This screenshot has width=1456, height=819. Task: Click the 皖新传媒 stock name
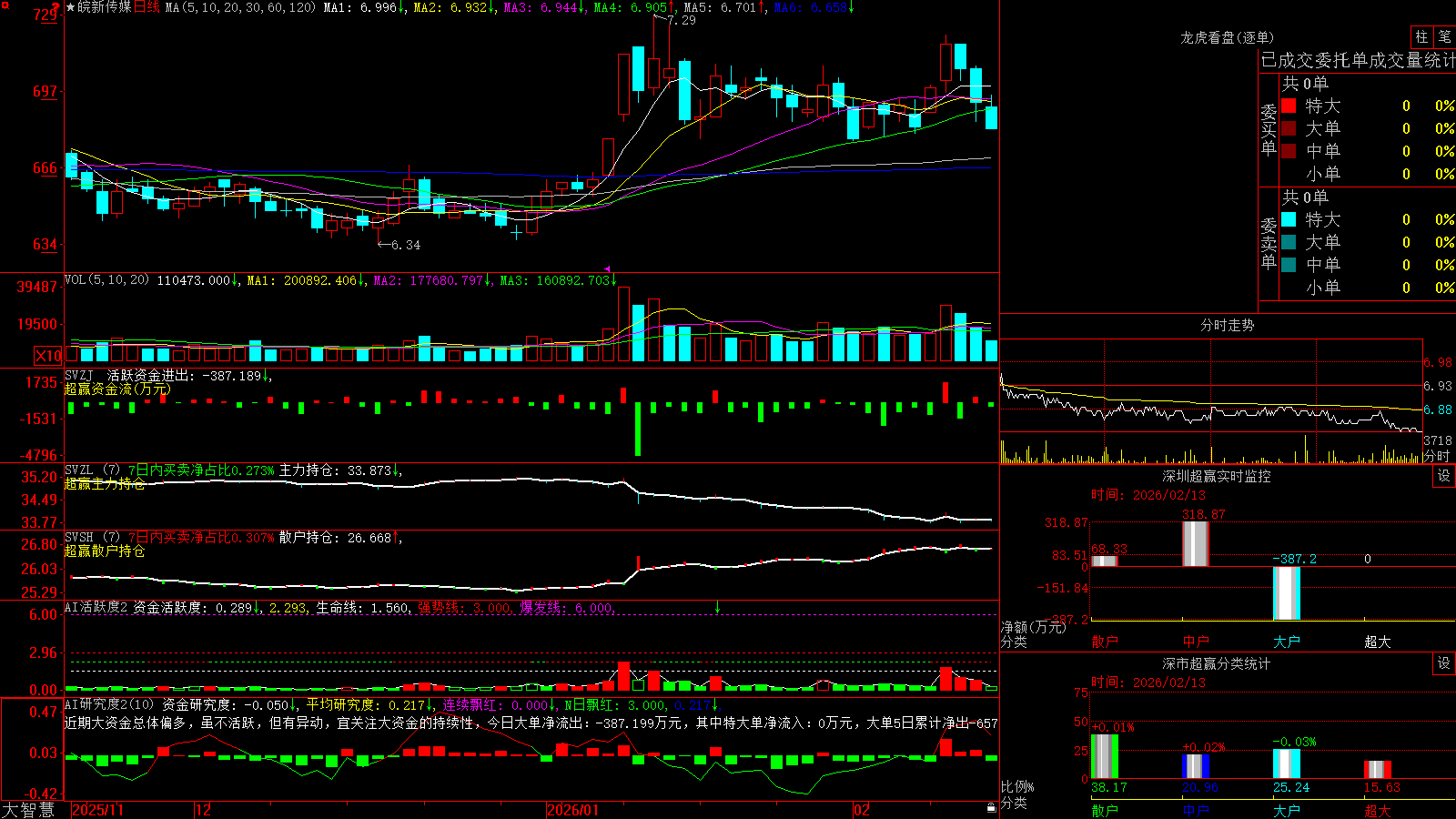click(x=105, y=7)
